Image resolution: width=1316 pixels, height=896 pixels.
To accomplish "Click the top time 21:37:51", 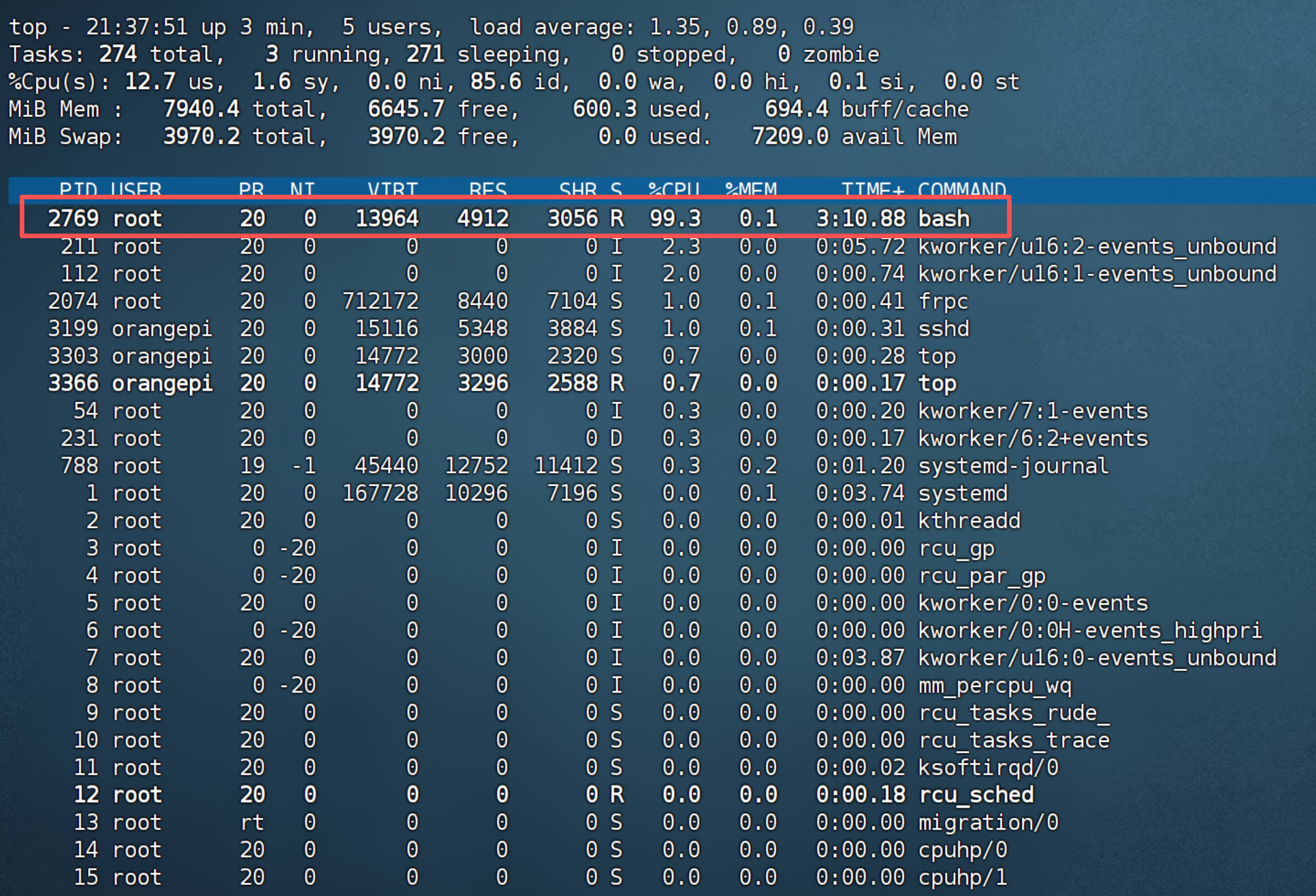I will click(x=137, y=27).
